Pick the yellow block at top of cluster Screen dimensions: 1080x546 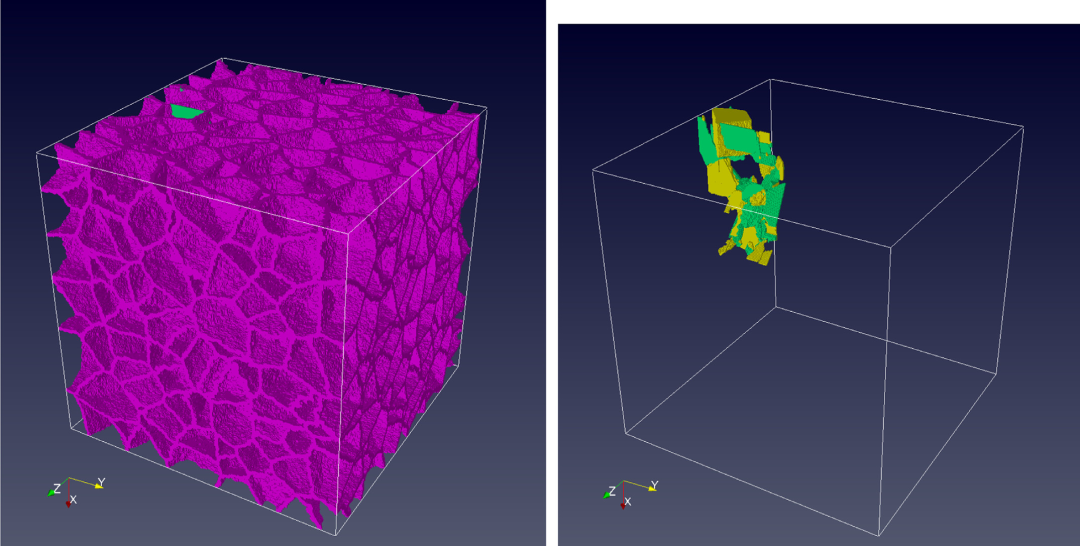click(x=728, y=118)
